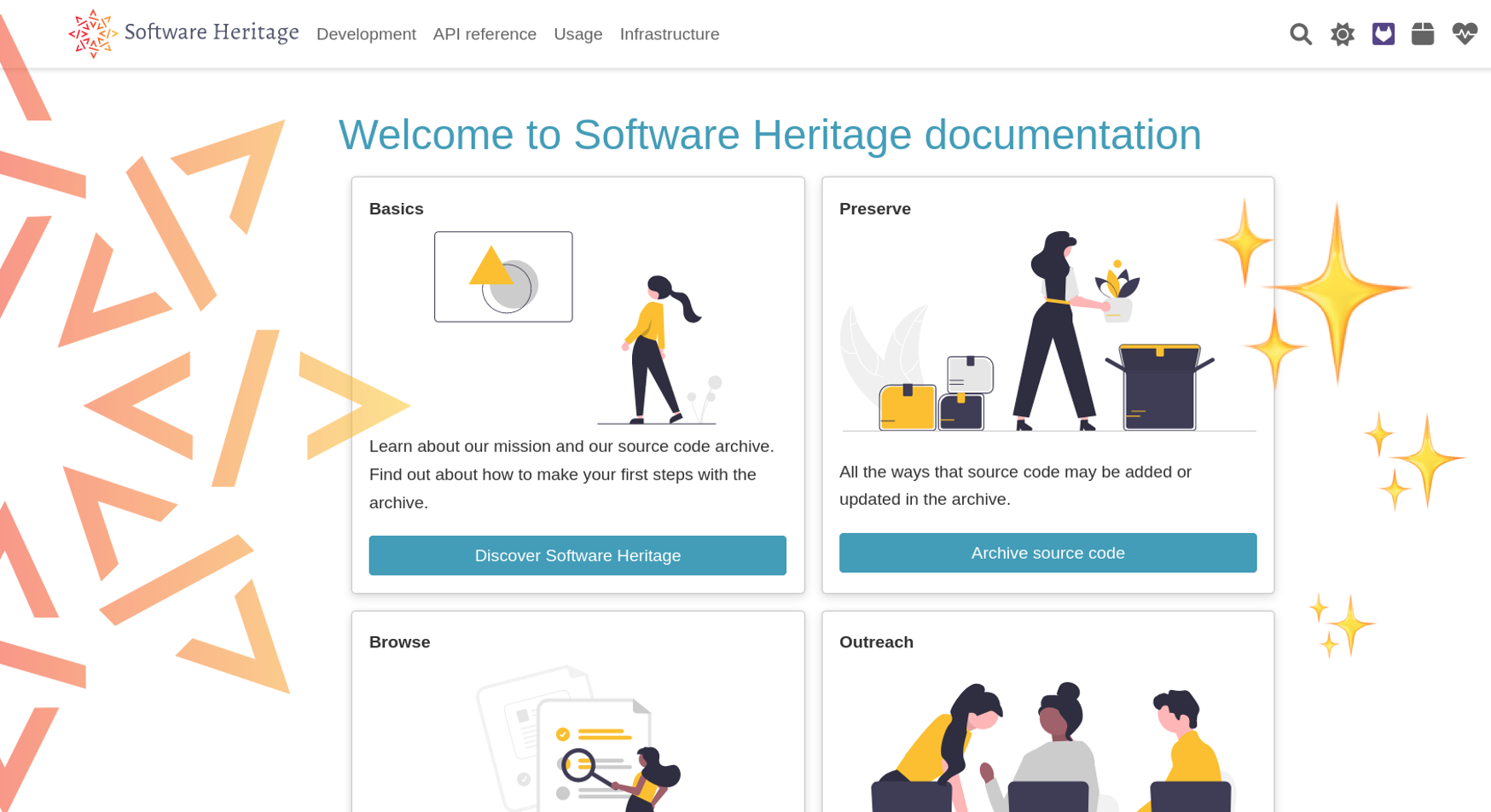Click the Welcome to Software Heritage documentation title
Image resolution: width=1491 pixels, height=812 pixels.
click(769, 134)
